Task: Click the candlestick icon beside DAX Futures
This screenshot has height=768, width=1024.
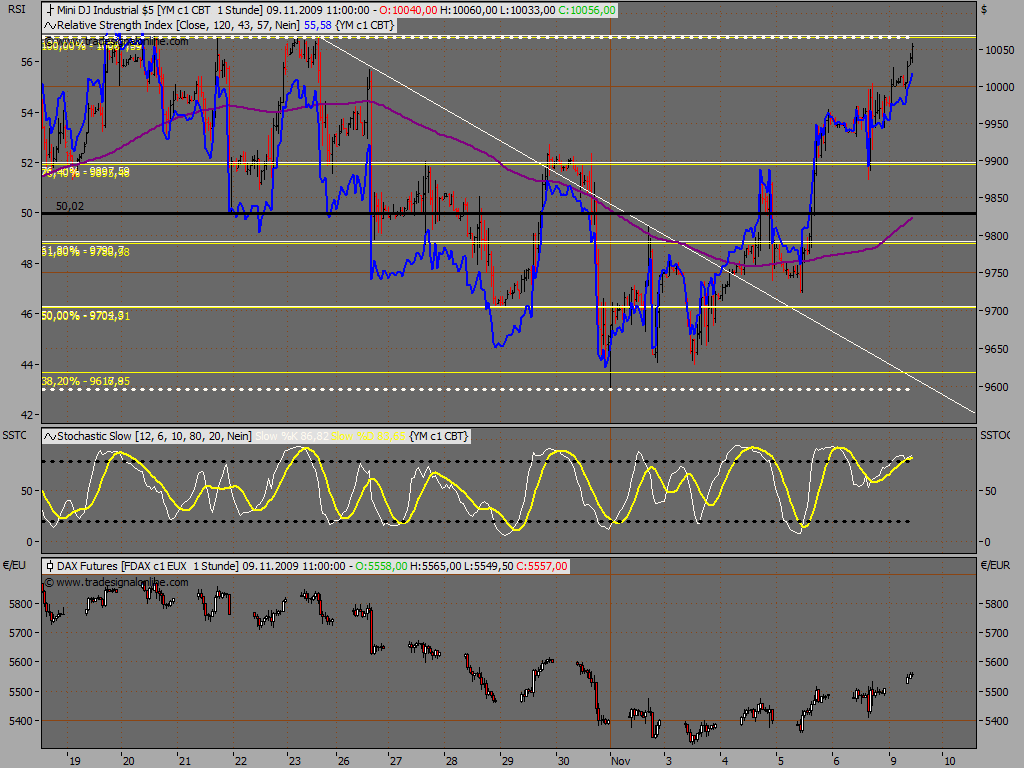Action: pyautogui.click(x=50, y=566)
